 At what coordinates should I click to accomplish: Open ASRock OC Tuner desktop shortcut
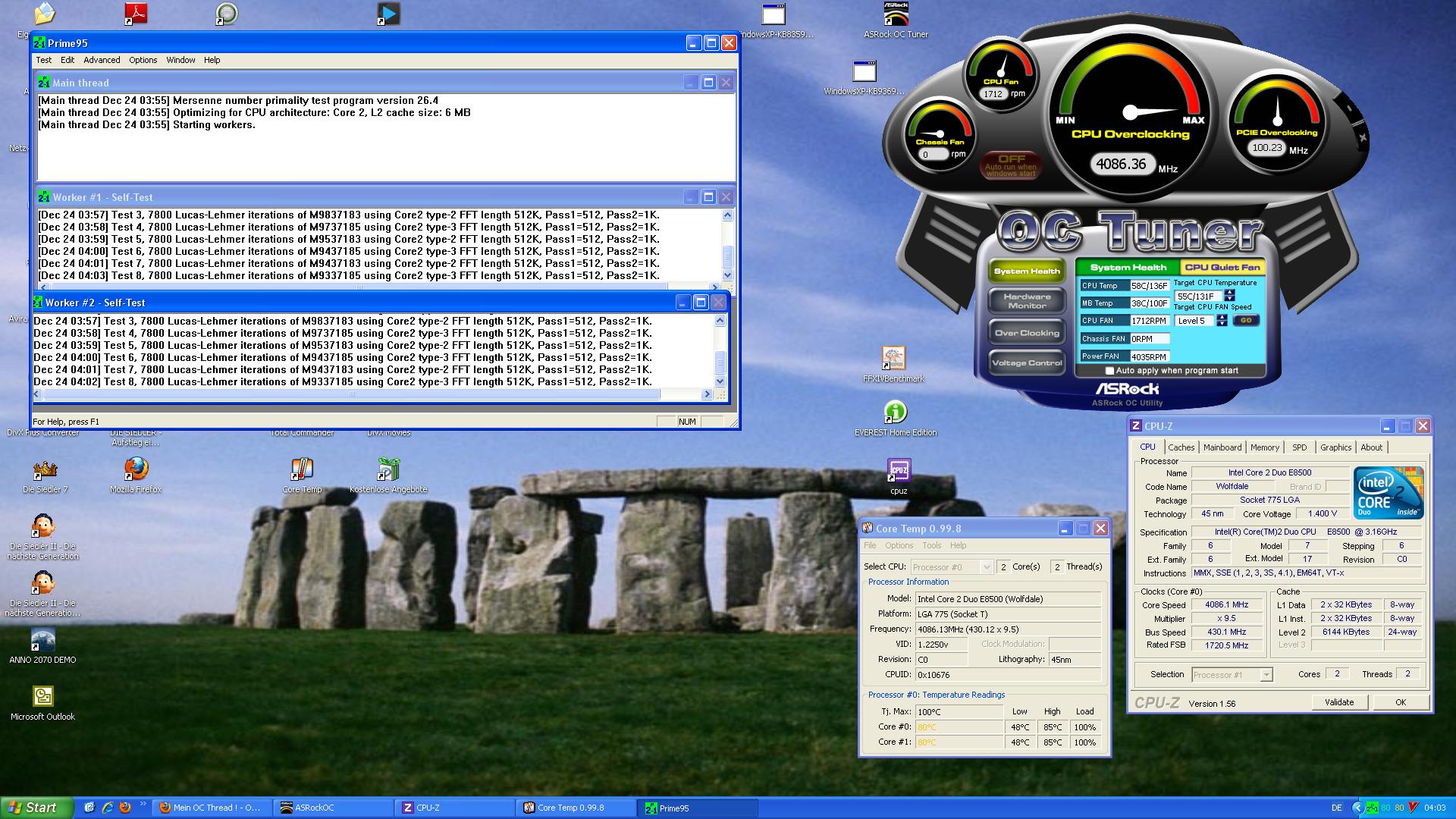tap(896, 15)
